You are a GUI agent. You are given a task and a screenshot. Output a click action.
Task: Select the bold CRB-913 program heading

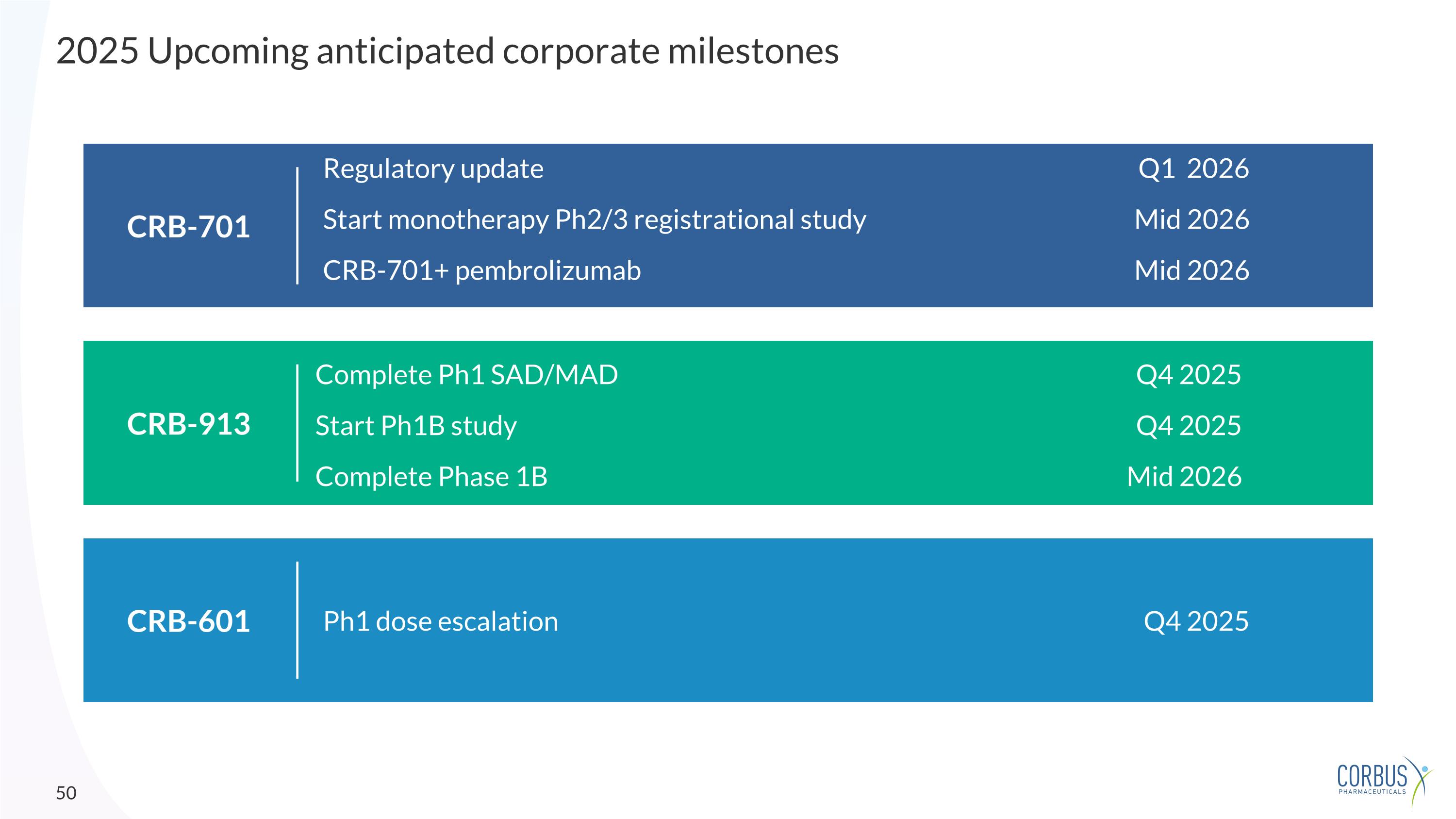click(188, 424)
